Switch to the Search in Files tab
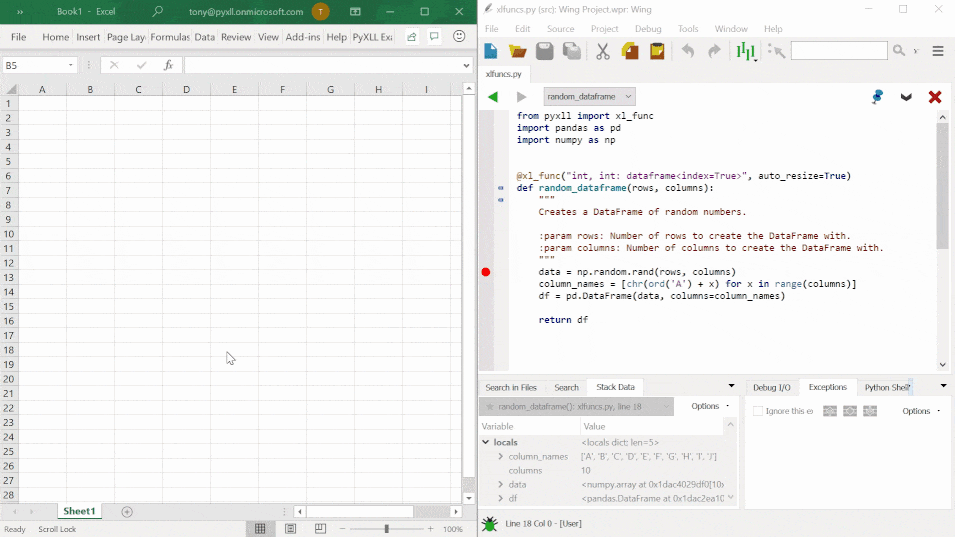 (x=511, y=387)
